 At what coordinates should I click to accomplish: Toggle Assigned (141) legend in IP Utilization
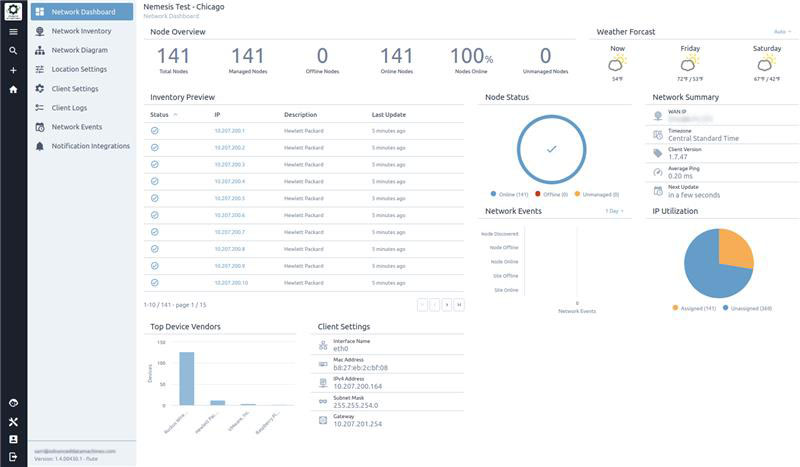tap(694, 308)
